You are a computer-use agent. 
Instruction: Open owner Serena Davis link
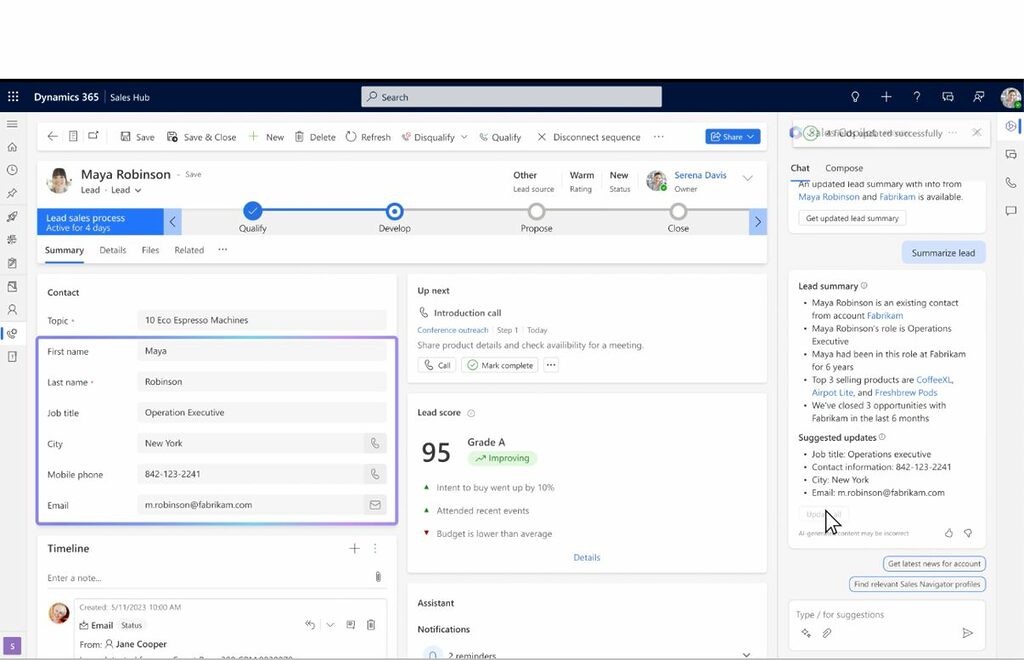point(700,175)
